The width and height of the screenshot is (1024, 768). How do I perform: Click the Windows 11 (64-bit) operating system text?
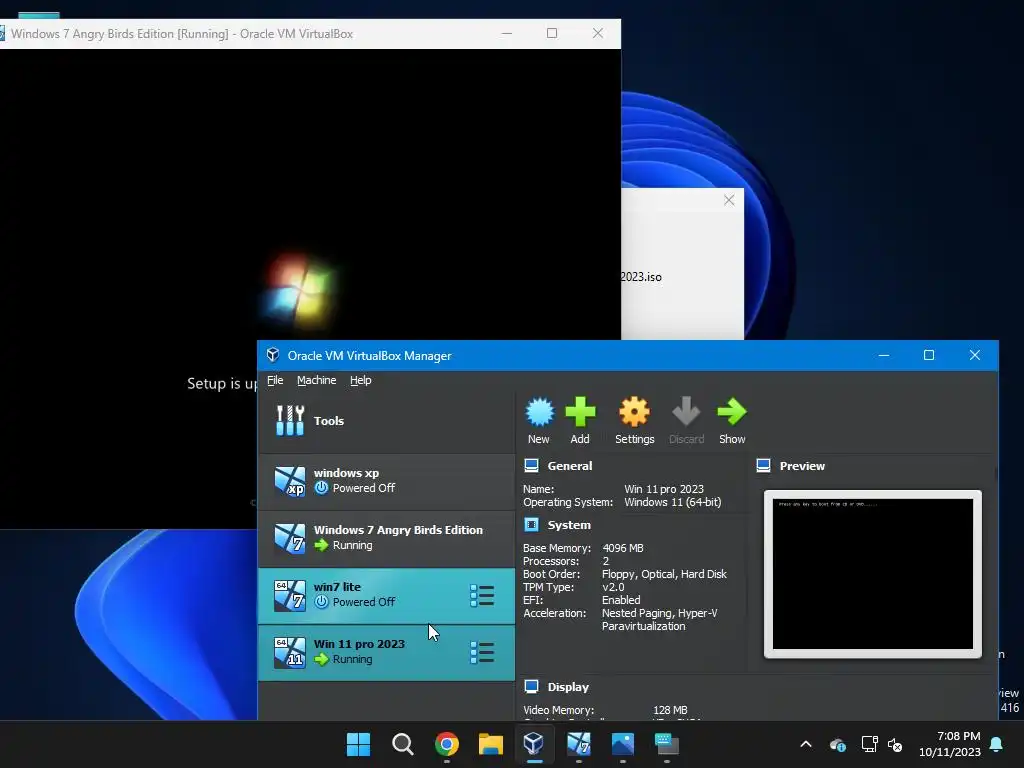tap(673, 502)
